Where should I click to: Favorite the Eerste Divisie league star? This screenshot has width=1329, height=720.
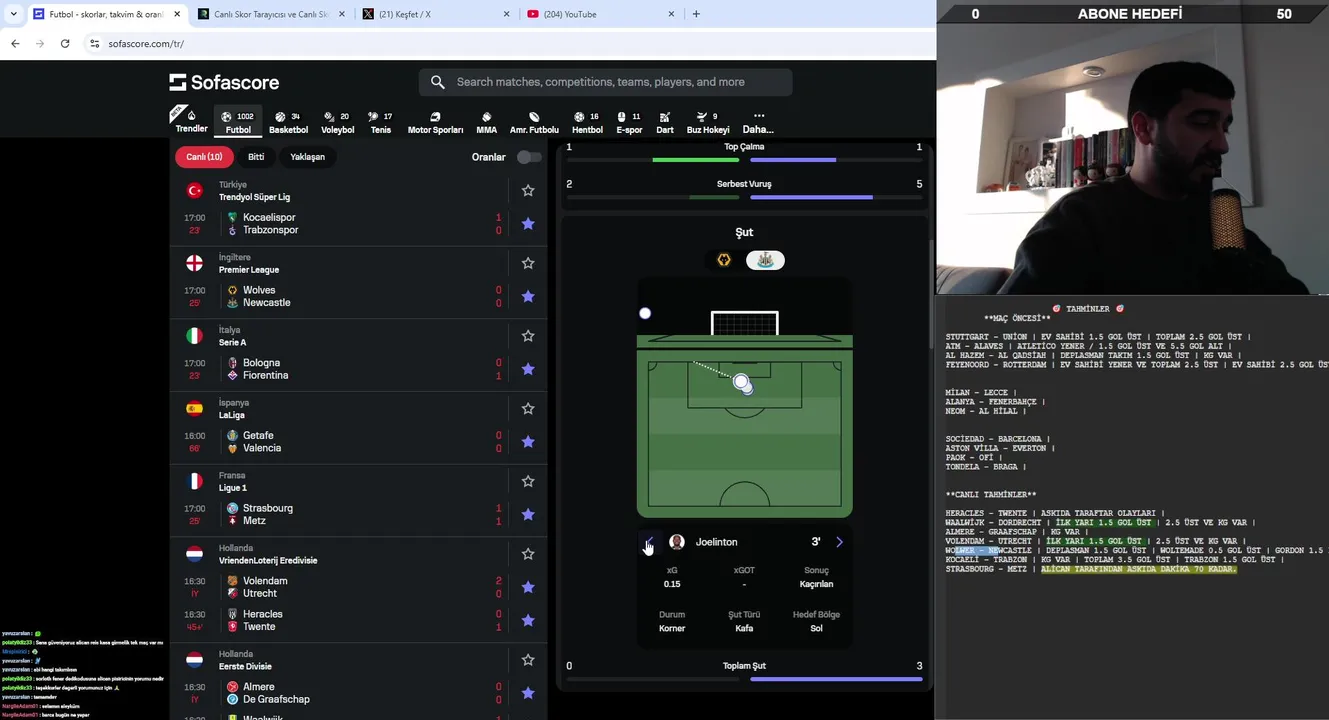(x=528, y=660)
